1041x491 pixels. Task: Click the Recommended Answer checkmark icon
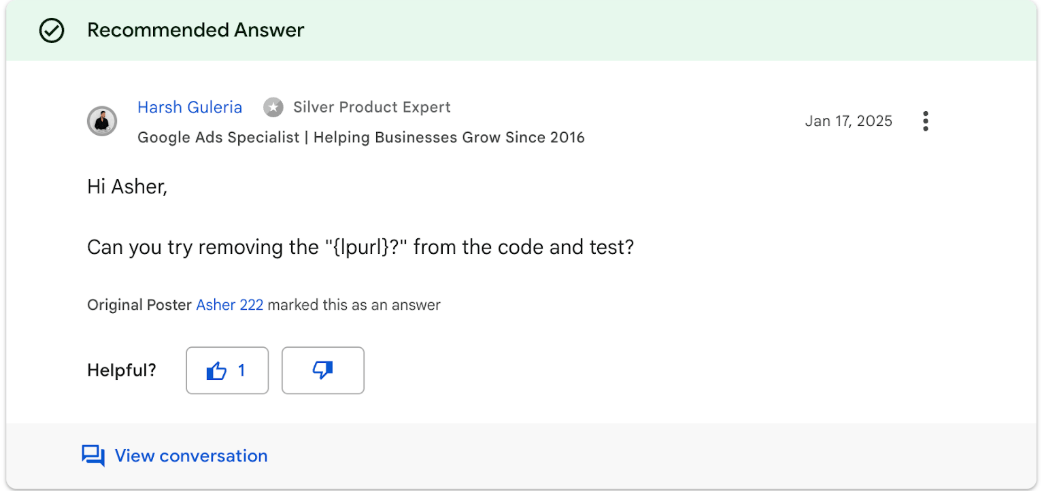pos(51,31)
